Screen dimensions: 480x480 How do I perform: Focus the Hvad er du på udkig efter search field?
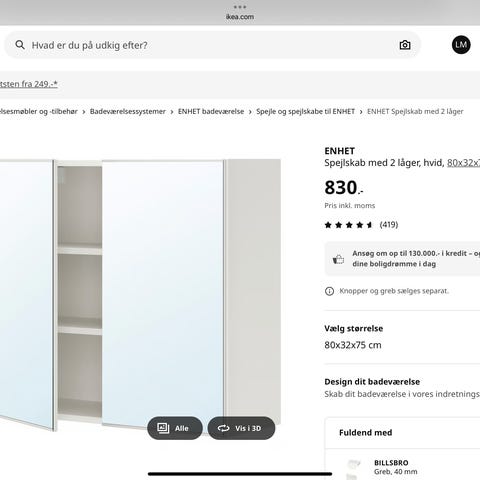point(212,45)
